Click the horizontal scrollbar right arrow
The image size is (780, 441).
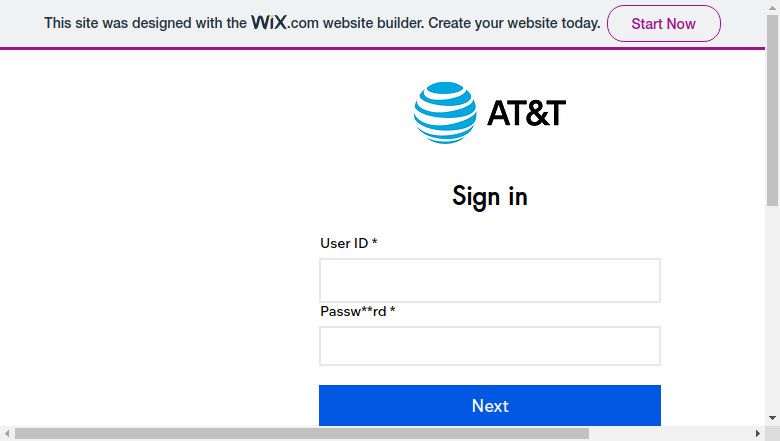tap(758, 434)
